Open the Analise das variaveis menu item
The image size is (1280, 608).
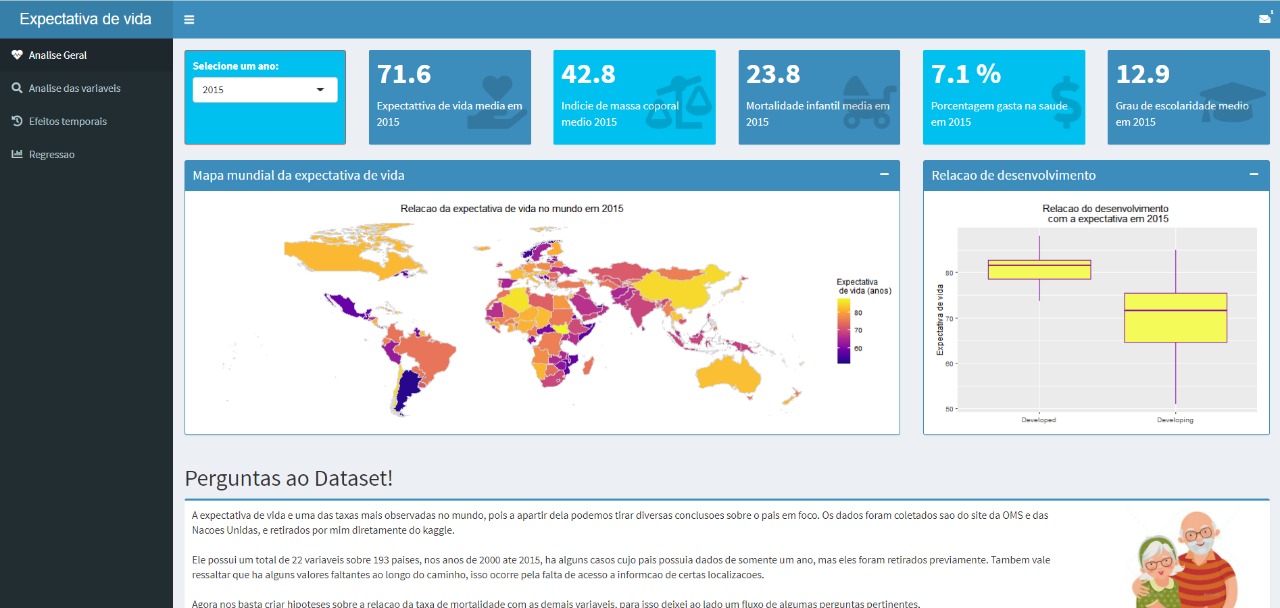click(x=74, y=88)
